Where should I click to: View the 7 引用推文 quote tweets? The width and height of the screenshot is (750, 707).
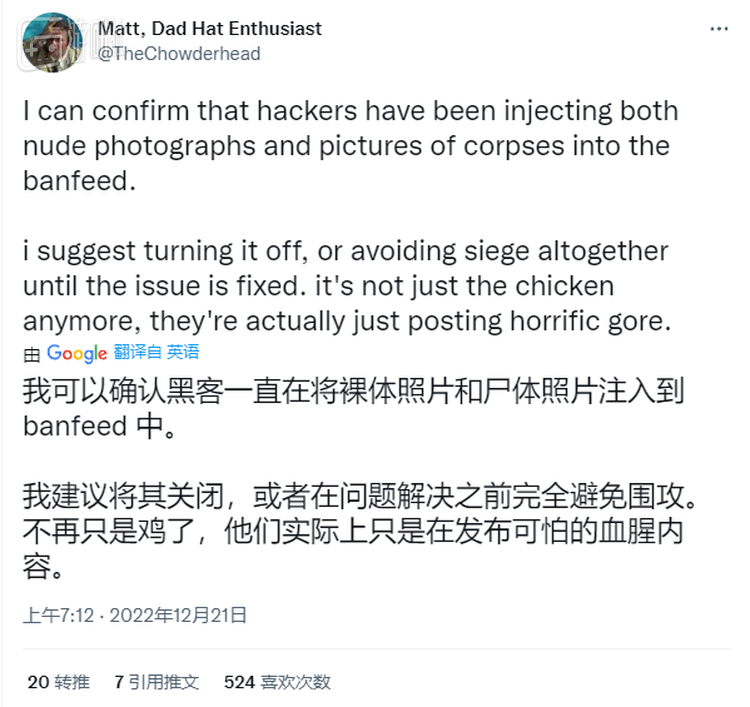pyautogui.click(x=156, y=682)
